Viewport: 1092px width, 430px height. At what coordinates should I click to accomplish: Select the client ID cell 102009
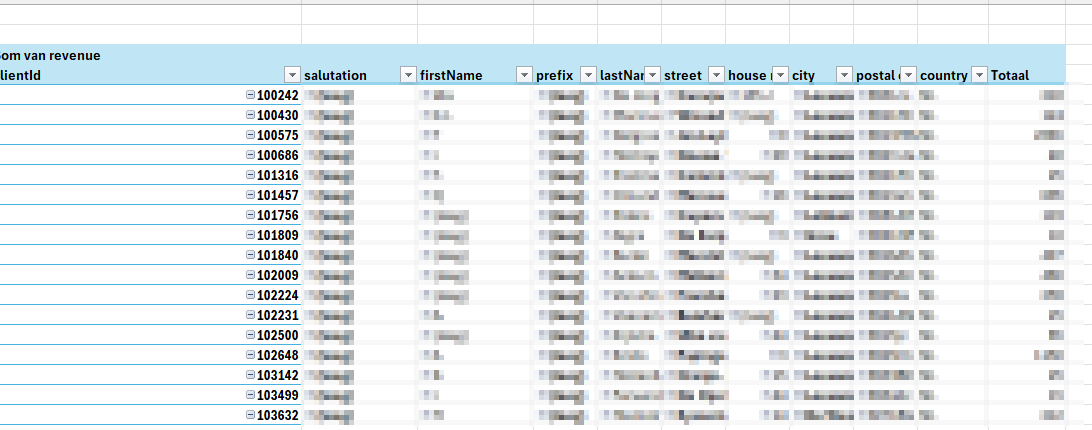(x=278, y=275)
